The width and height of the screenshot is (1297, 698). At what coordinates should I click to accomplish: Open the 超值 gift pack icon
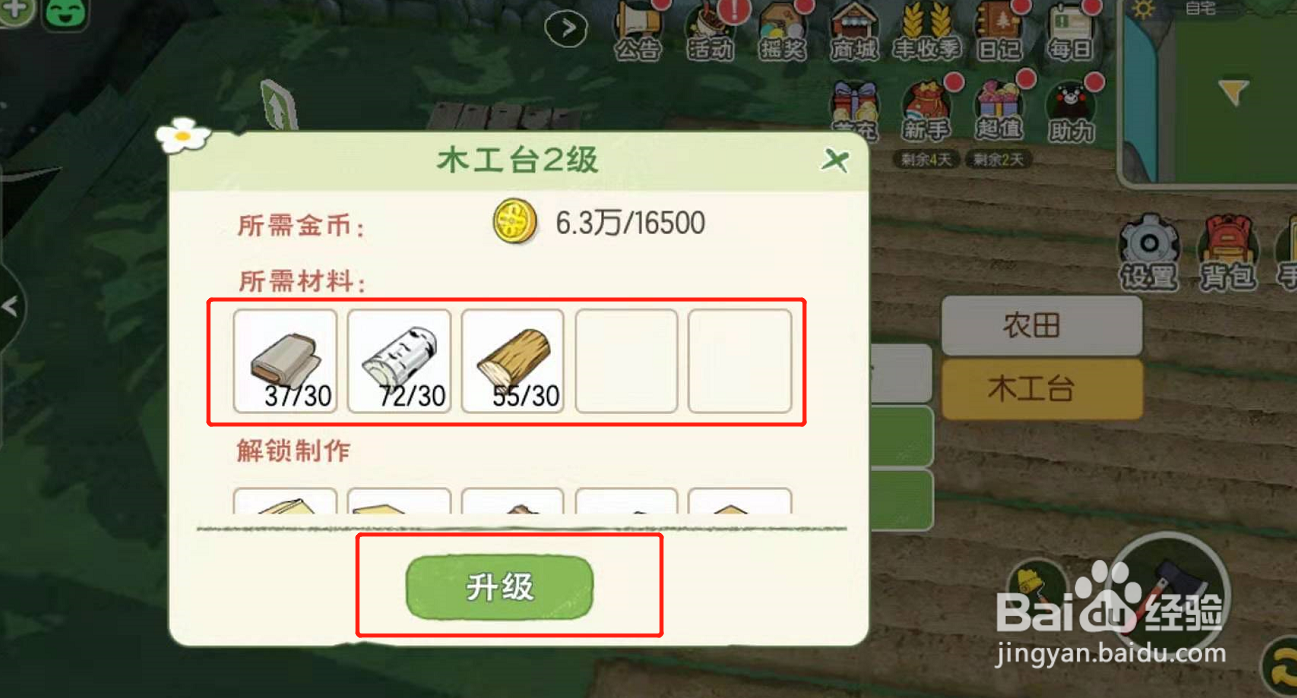tap(998, 111)
